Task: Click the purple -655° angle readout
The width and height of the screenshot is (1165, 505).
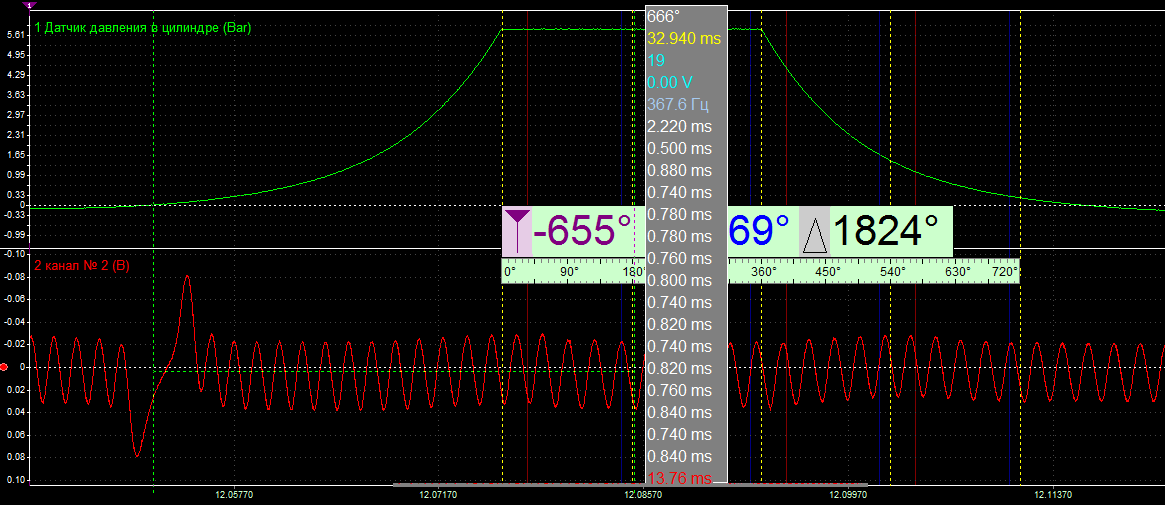Action: coord(582,231)
